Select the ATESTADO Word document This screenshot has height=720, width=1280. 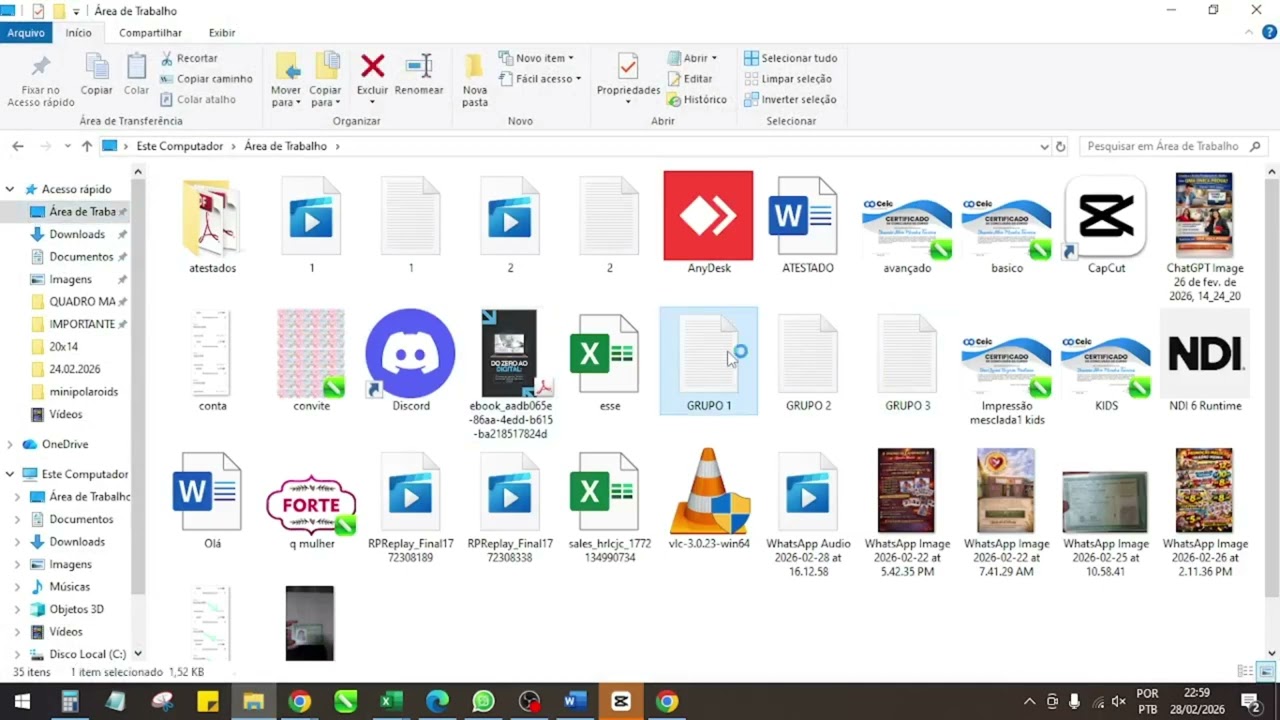[x=807, y=216]
